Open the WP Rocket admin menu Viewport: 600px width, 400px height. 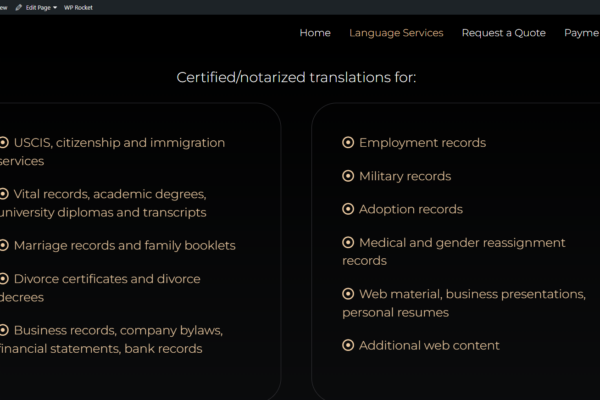point(78,8)
